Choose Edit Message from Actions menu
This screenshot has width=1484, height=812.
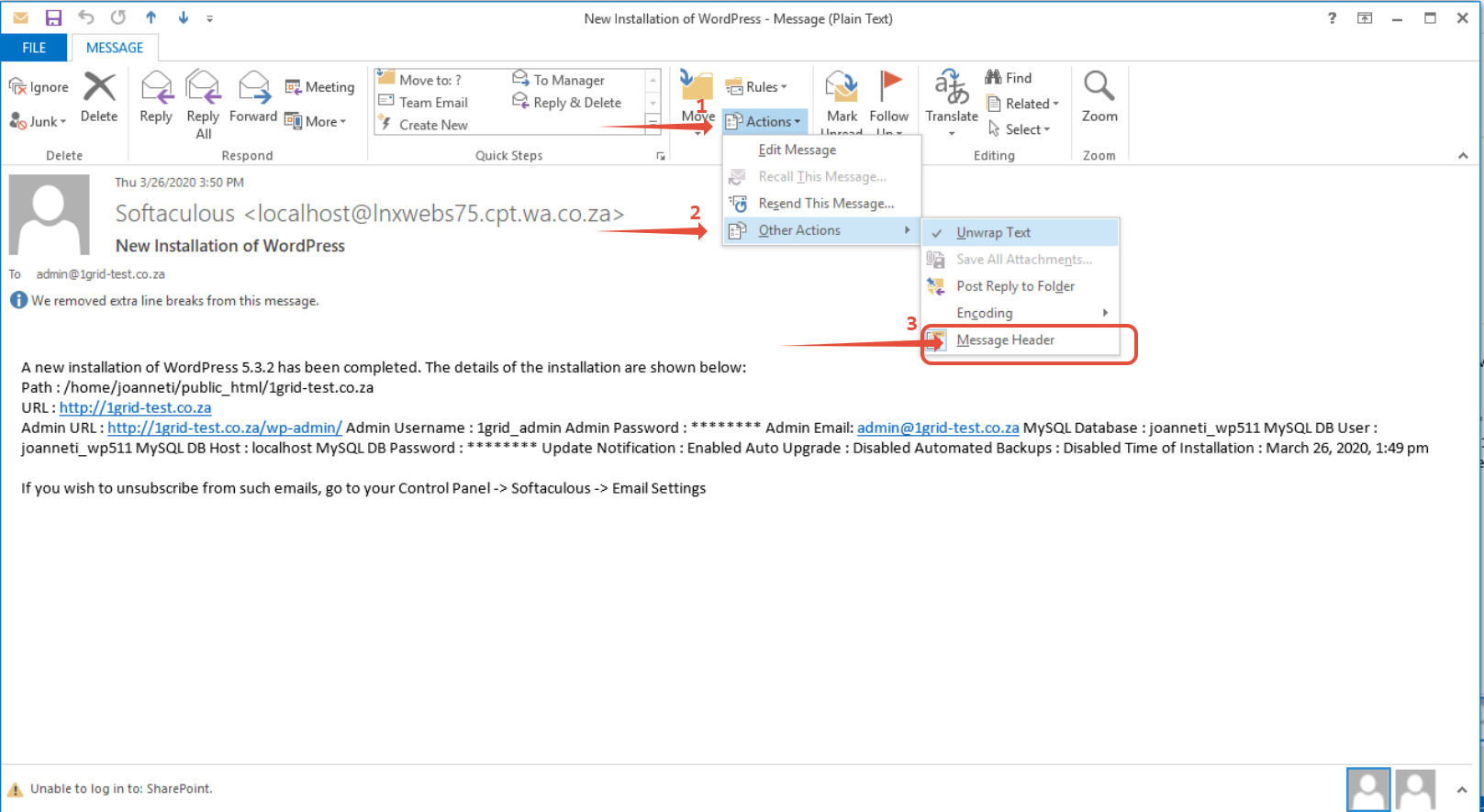[821, 150]
